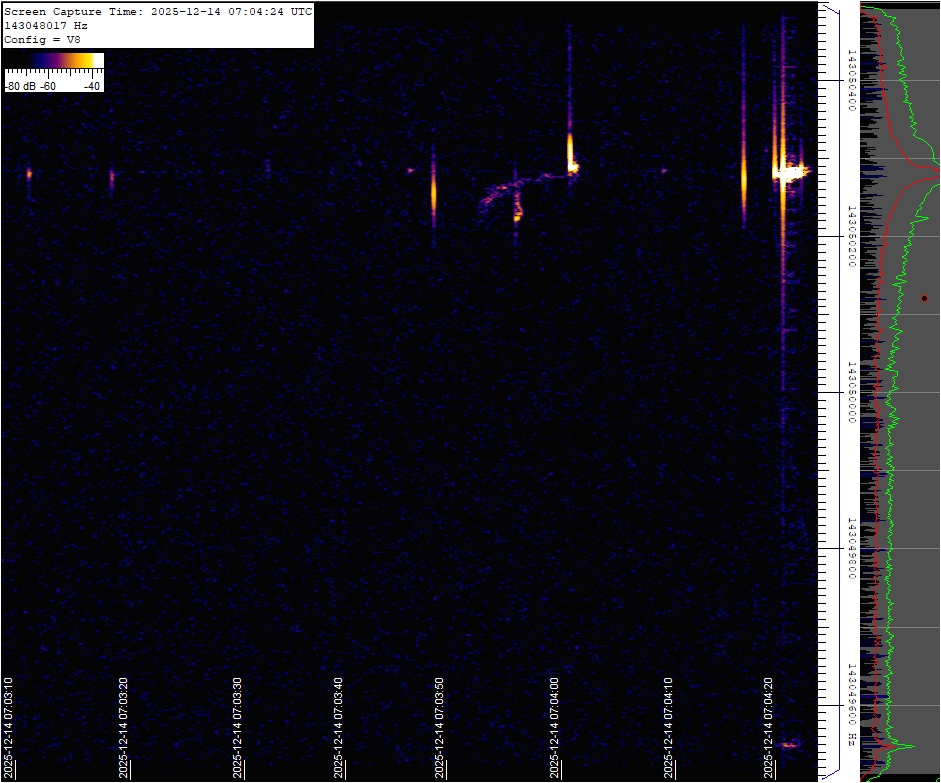Click the faint signal blip above 07:03:10
This screenshot has height=783, width=941.
[x=29, y=174]
